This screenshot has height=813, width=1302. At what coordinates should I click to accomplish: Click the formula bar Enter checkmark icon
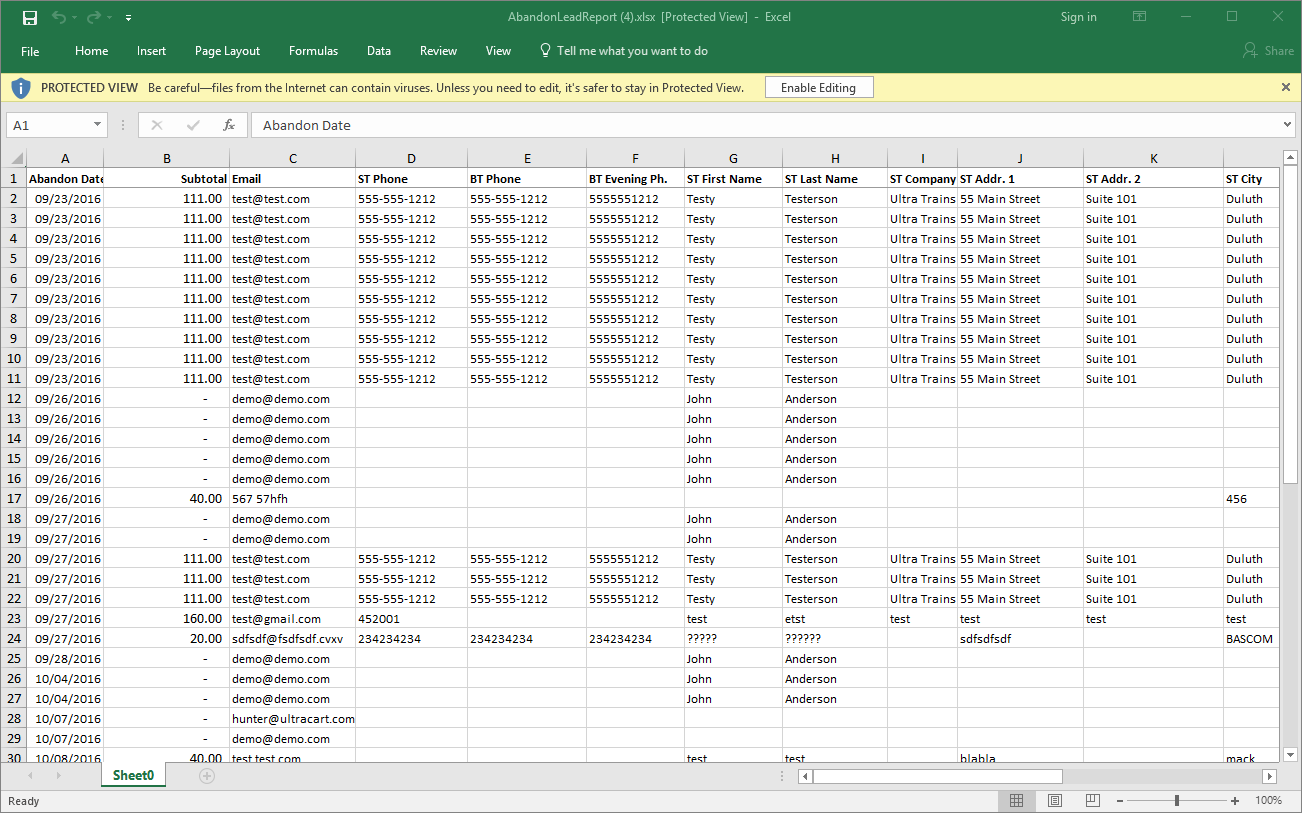pos(193,125)
